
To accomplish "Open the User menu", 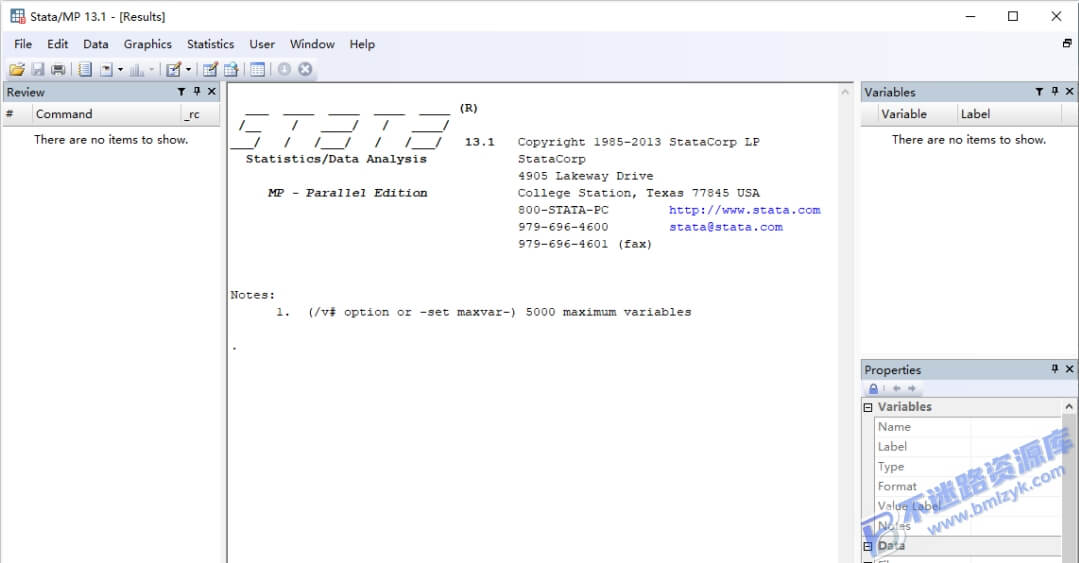I will 262,44.
